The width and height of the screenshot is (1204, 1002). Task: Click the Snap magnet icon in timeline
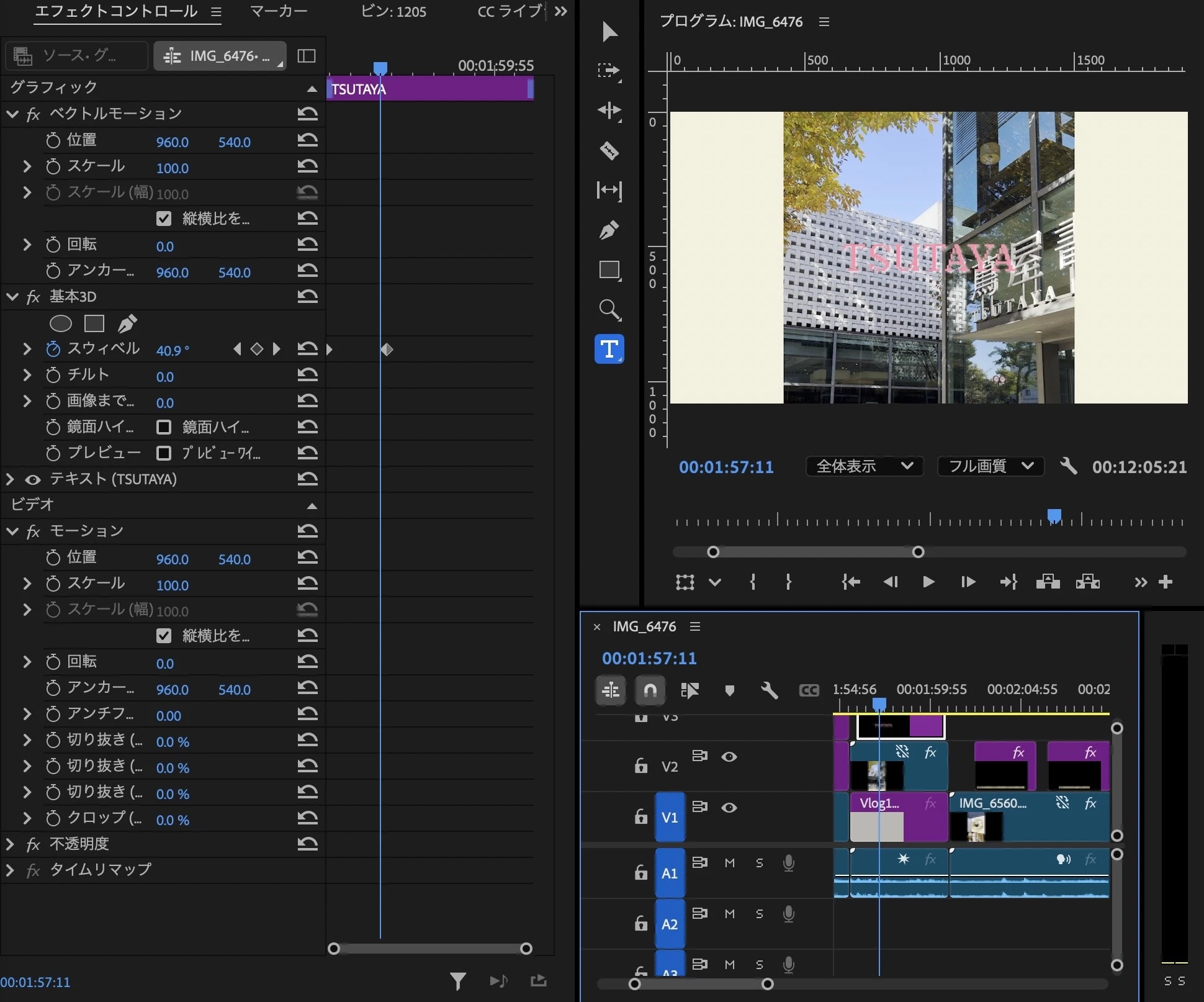[x=650, y=690]
